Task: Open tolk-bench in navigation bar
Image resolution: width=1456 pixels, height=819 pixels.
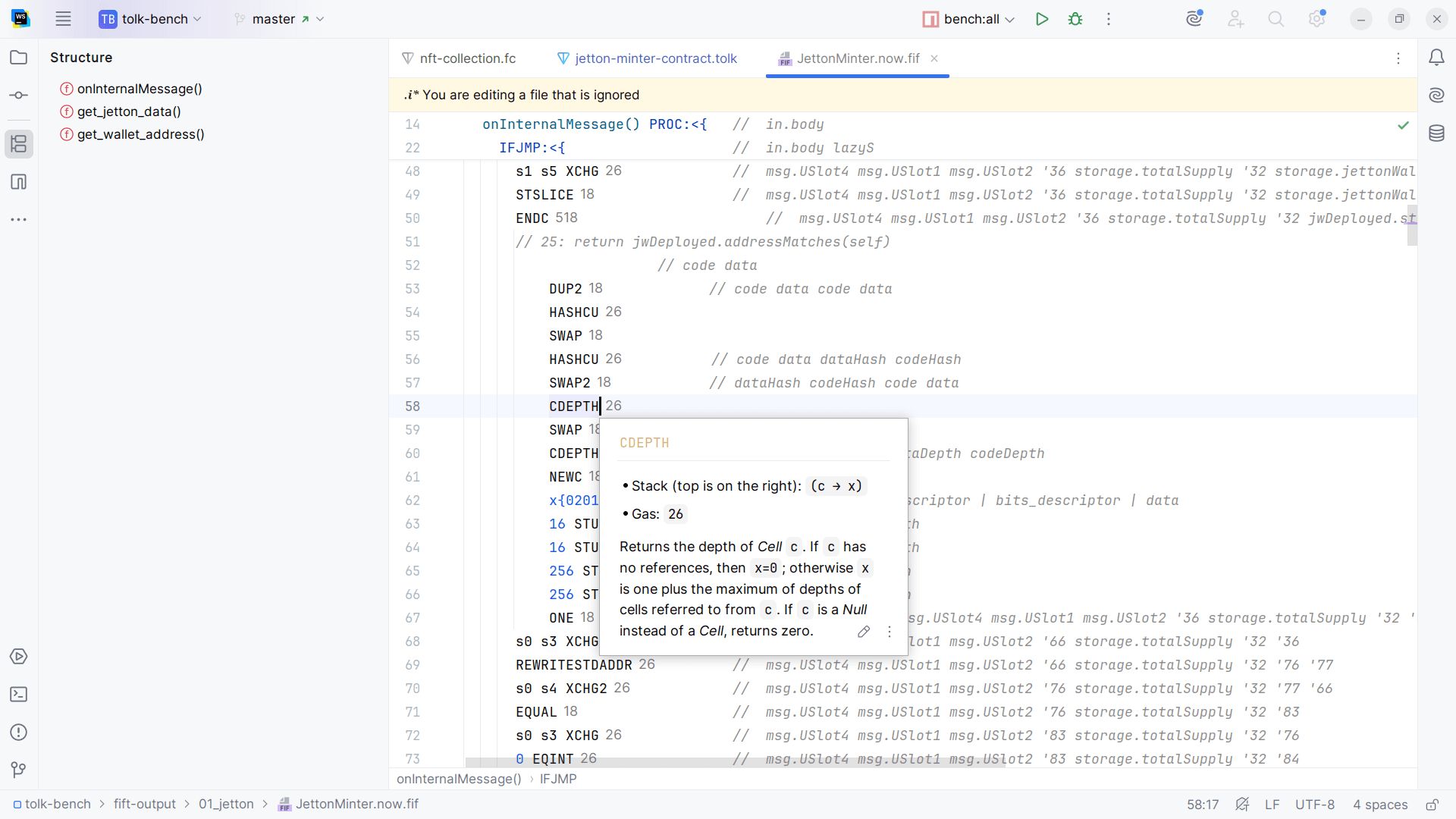Action: [52, 804]
